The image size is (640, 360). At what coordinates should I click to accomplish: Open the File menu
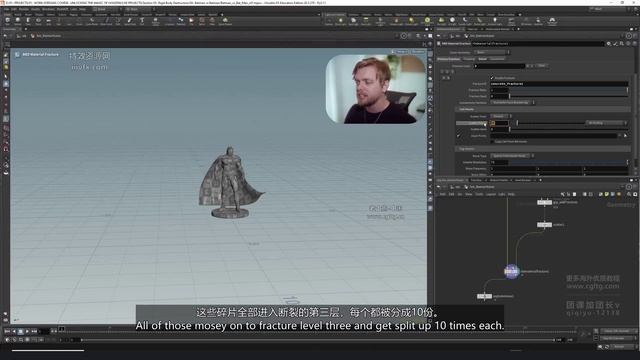coord(7,9)
